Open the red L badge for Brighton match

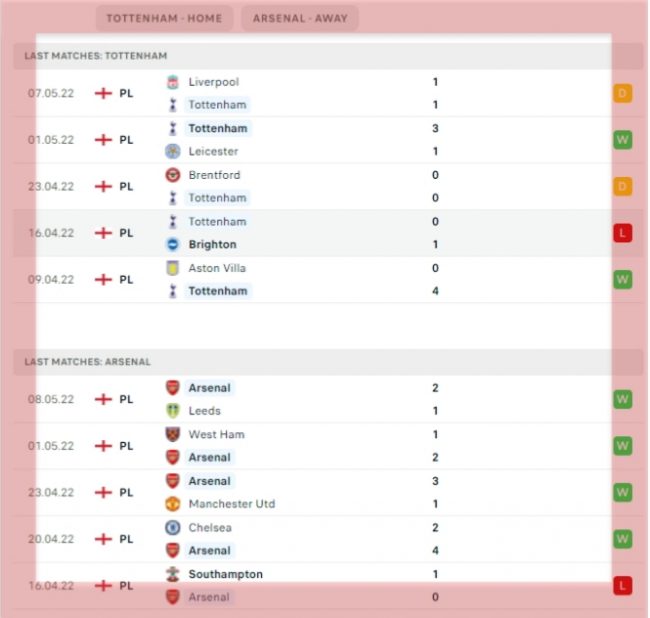(623, 233)
